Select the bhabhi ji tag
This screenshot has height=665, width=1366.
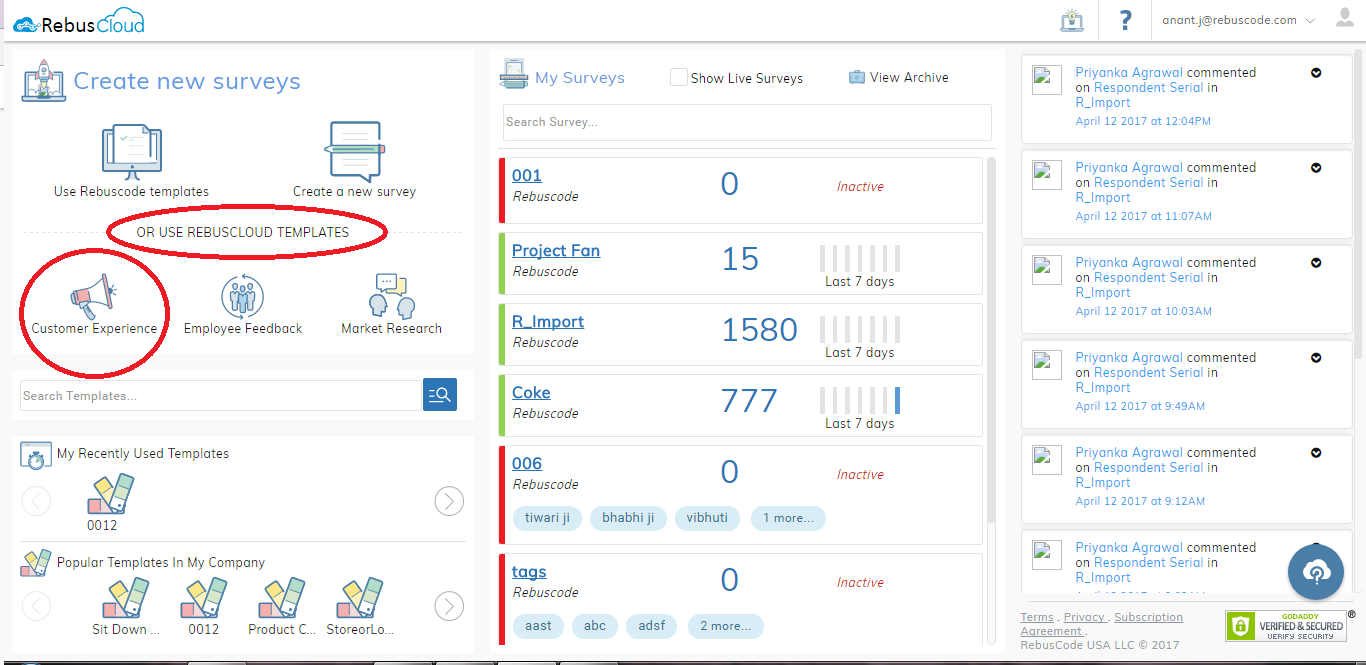628,518
